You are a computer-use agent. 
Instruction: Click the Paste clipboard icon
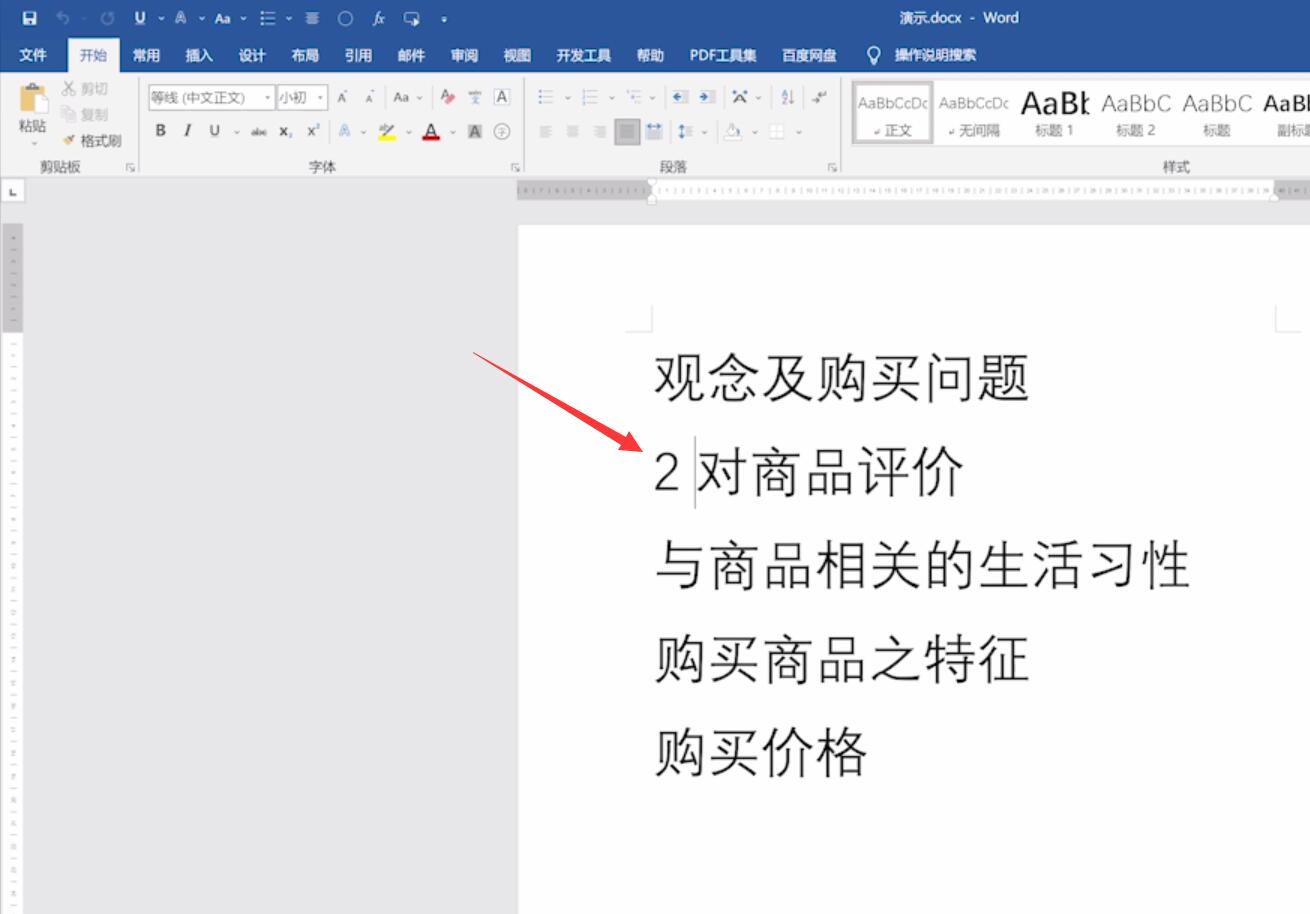pos(32,100)
